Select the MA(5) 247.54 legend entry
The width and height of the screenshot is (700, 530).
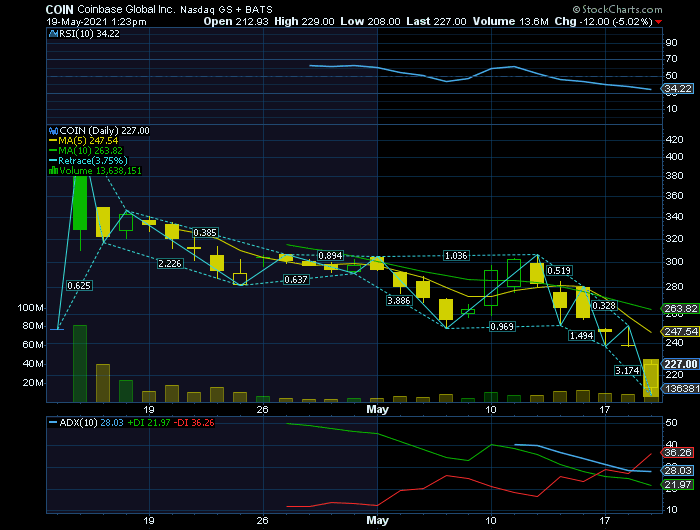pyautogui.click(x=83, y=141)
